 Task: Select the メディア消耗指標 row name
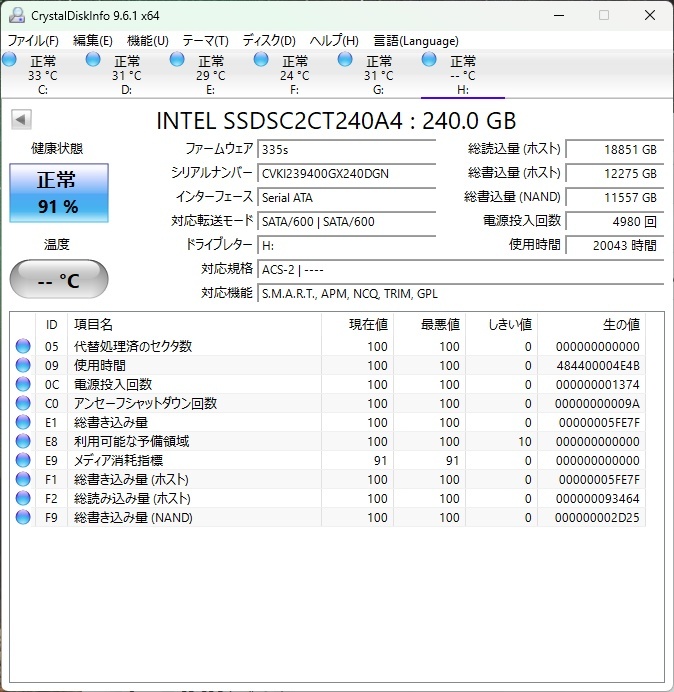118,460
